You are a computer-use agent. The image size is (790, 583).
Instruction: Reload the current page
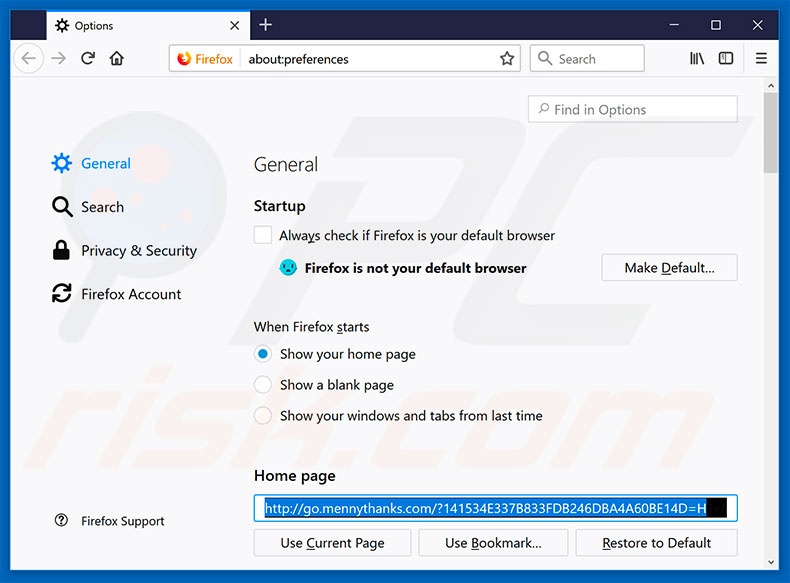coord(88,59)
